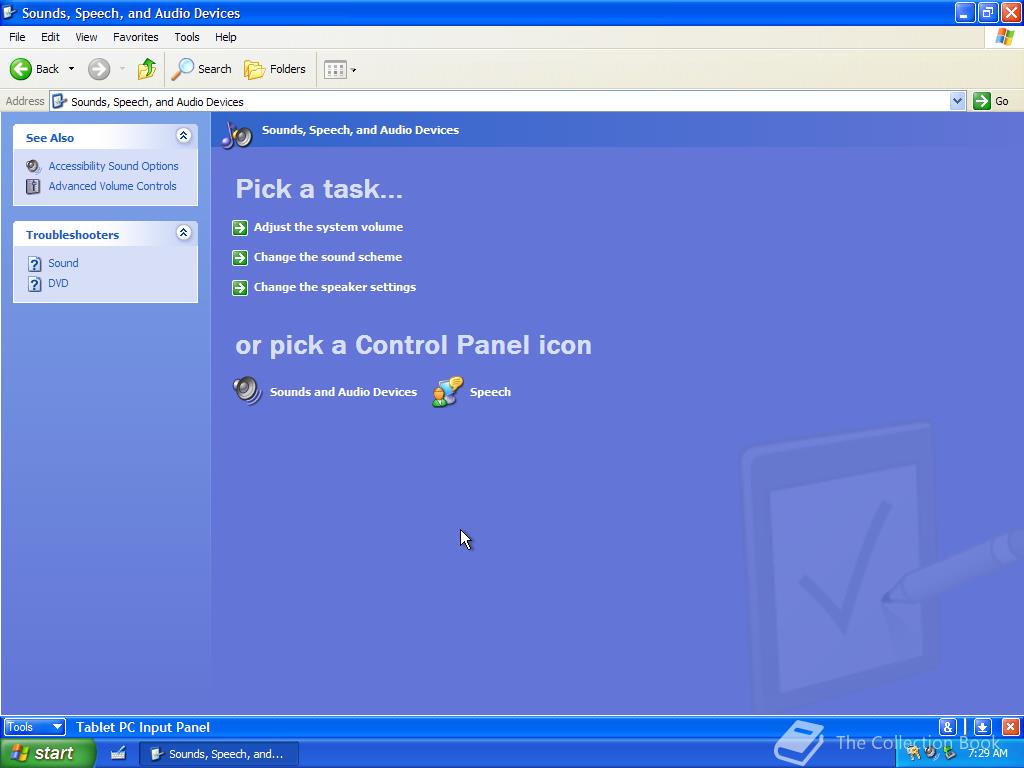Click the grayed Forward arrow button
Image resolution: width=1024 pixels, height=768 pixels.
pos(99,69)
